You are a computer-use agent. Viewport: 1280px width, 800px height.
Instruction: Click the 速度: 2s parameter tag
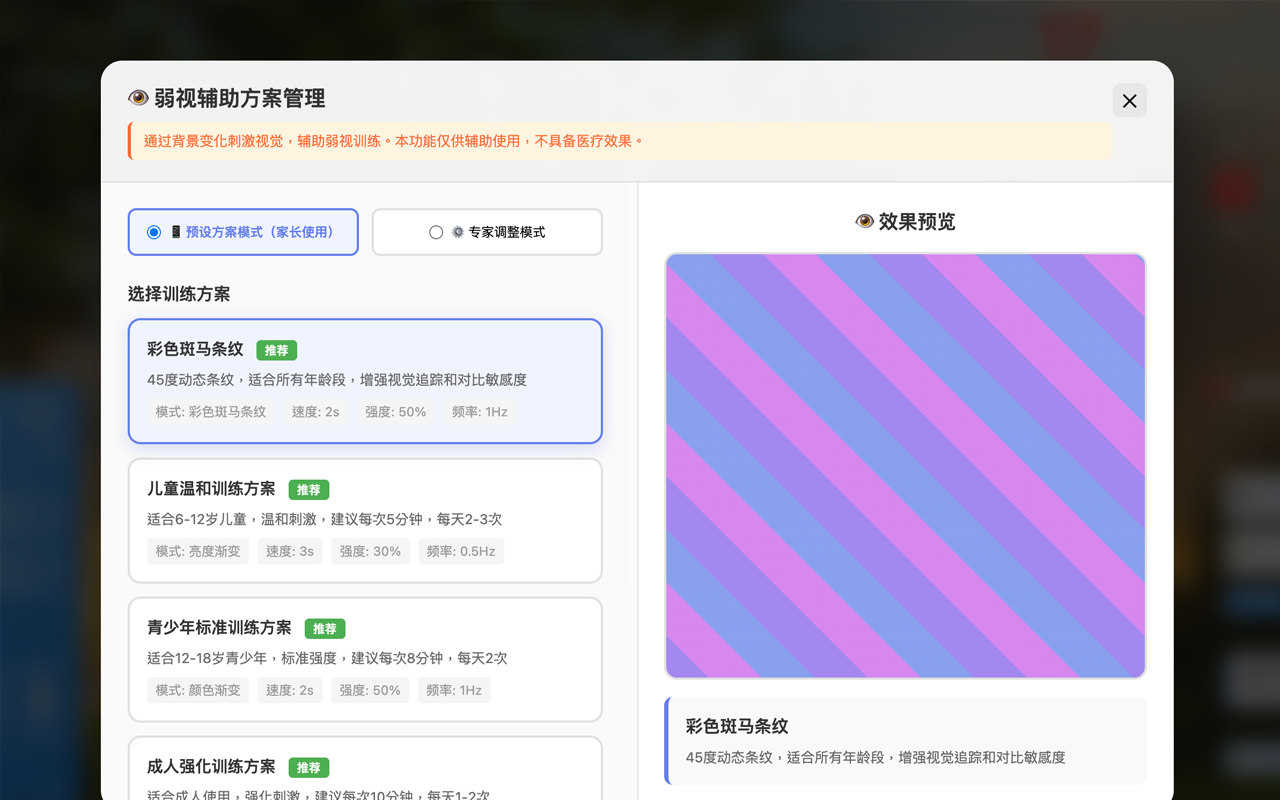tap(315, 411)
